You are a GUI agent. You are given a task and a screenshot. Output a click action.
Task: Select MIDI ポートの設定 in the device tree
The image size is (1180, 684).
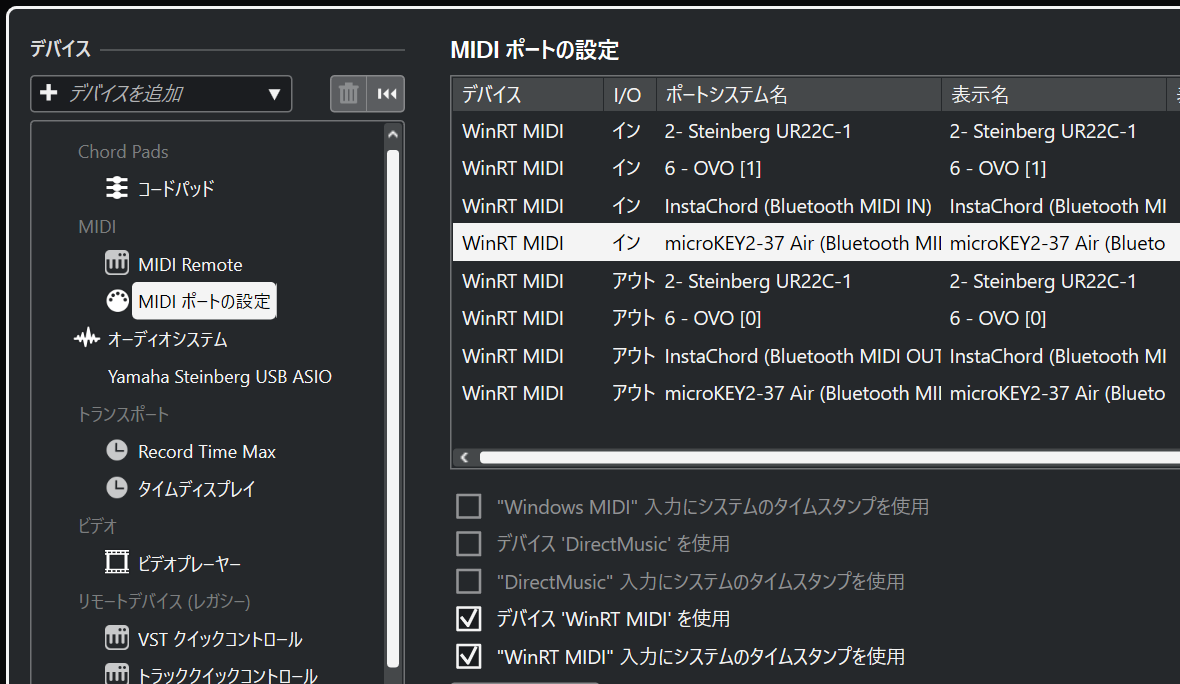(204, 301)
